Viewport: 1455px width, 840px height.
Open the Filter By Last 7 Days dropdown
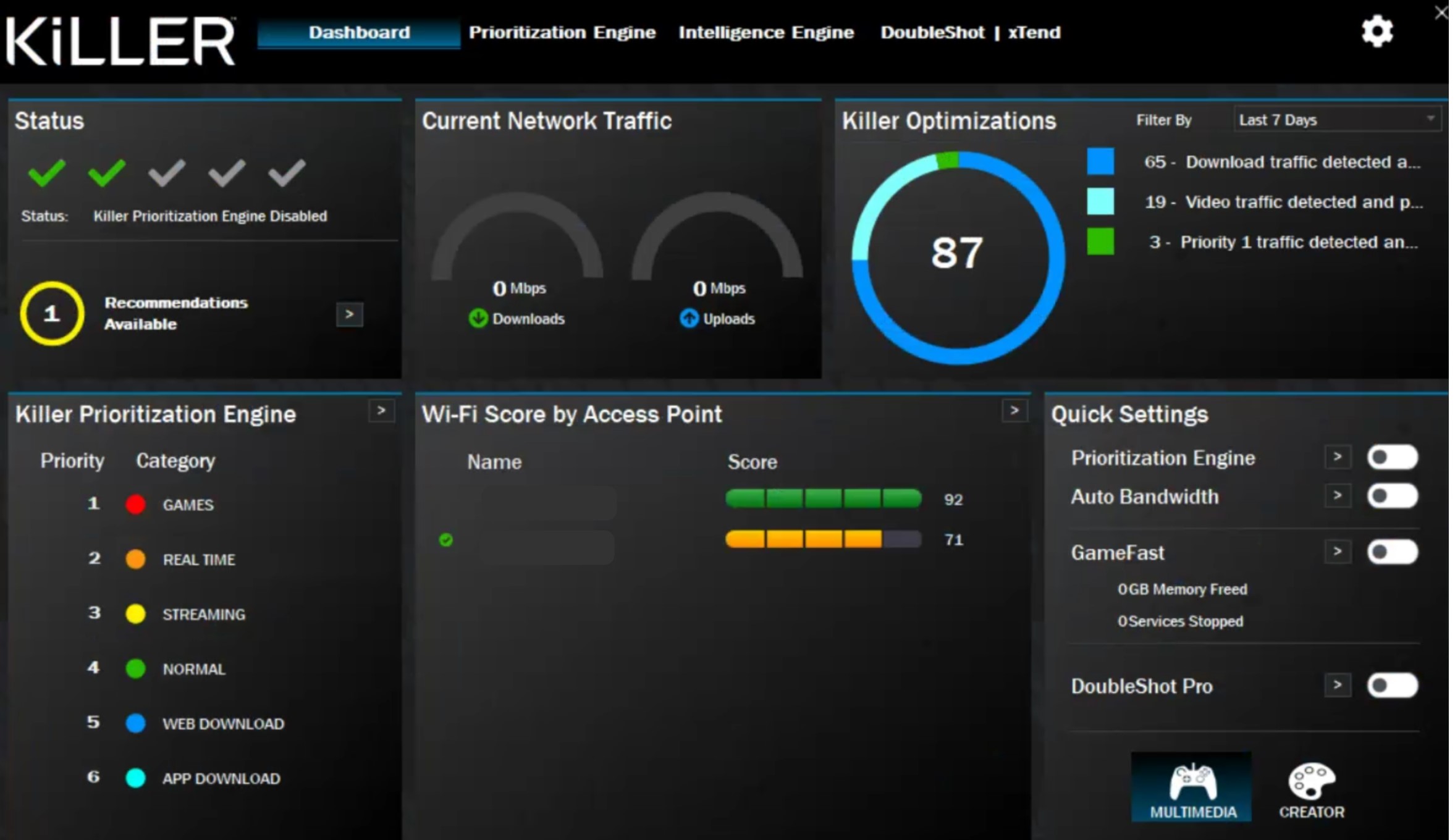[x=1336, y=120]
